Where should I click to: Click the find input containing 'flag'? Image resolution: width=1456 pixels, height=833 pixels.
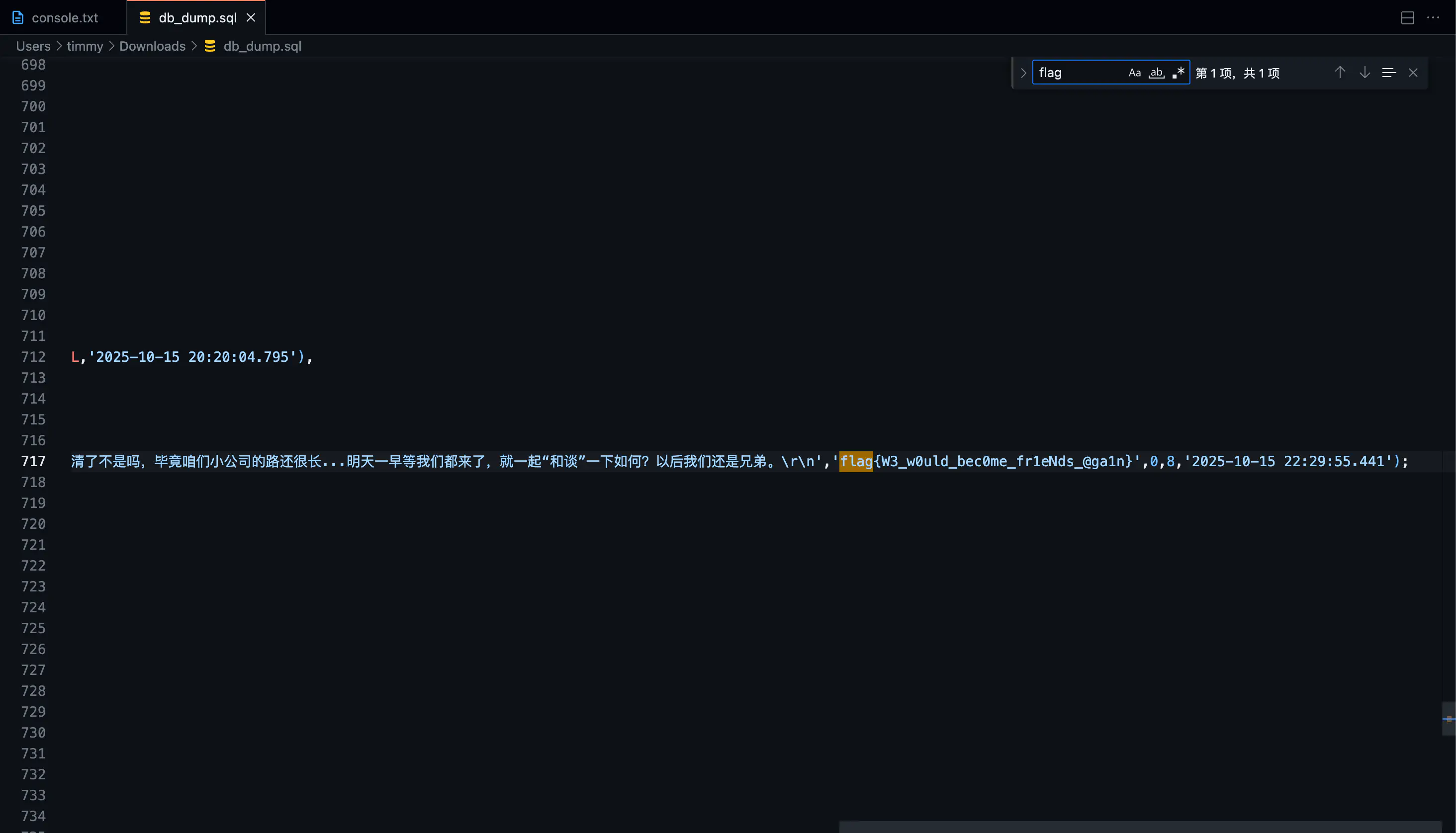[x=1079, y=73]
